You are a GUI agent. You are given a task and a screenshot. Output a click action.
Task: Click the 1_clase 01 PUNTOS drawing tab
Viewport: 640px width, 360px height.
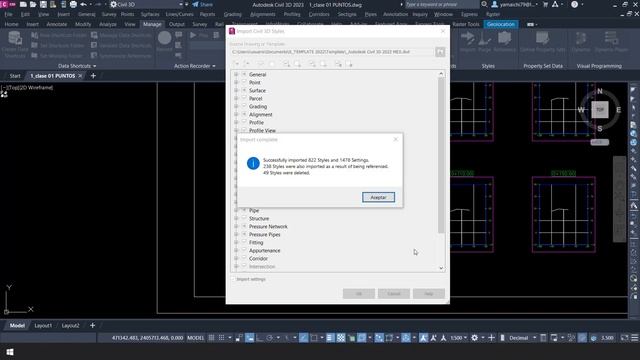53,76
